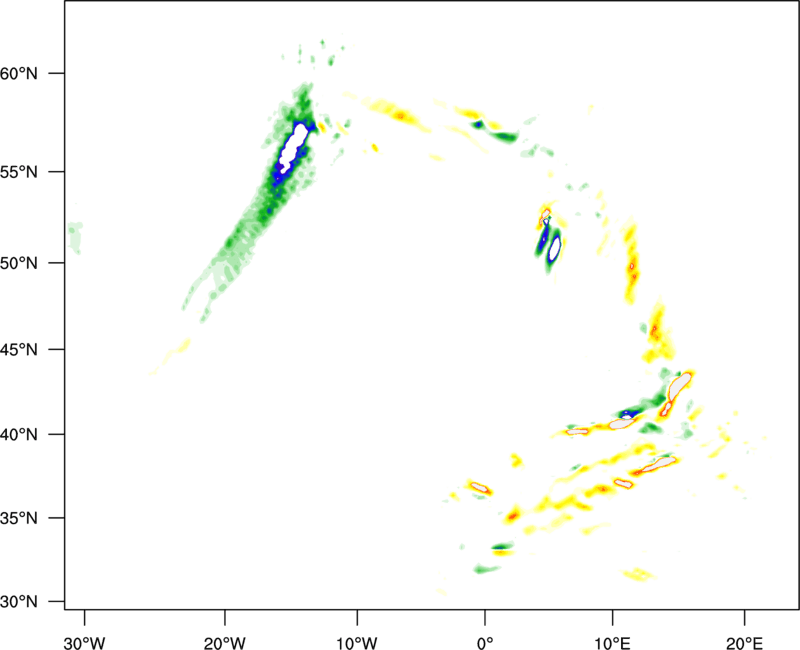Click the 35°N latitude label
Viewport: 800px width, 650px height.
point(19,518)
